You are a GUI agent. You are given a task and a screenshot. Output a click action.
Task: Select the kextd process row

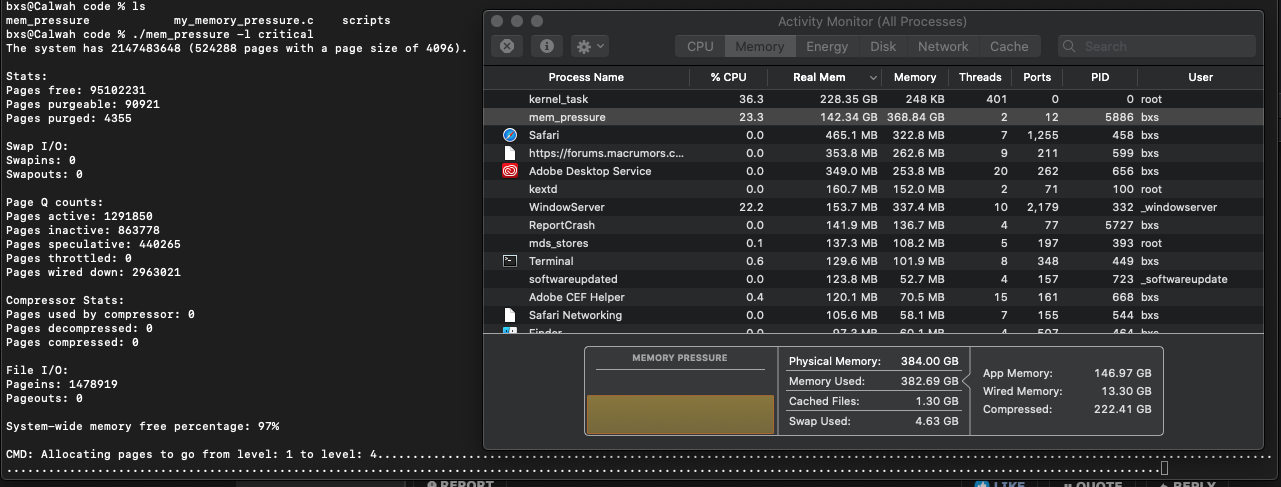click(873, 189)
